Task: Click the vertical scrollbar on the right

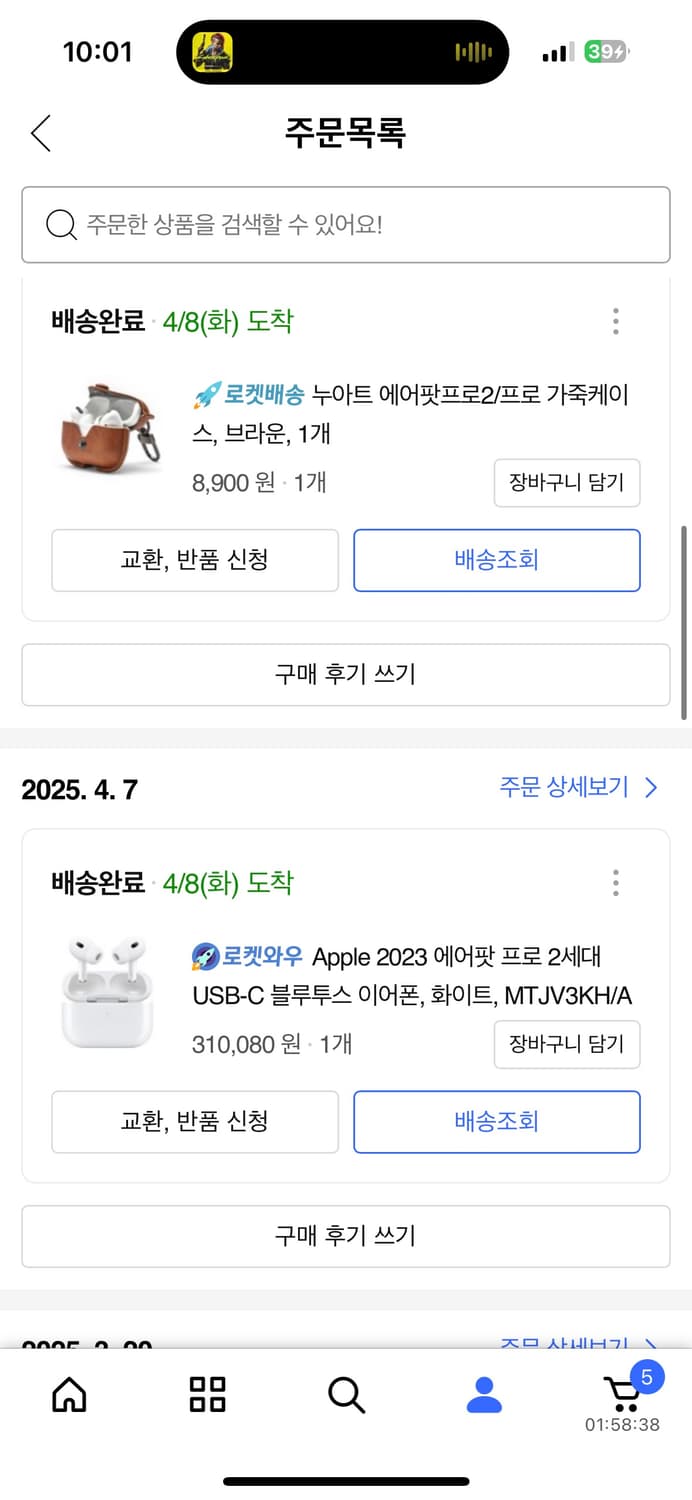Action: tap(684, 620)
